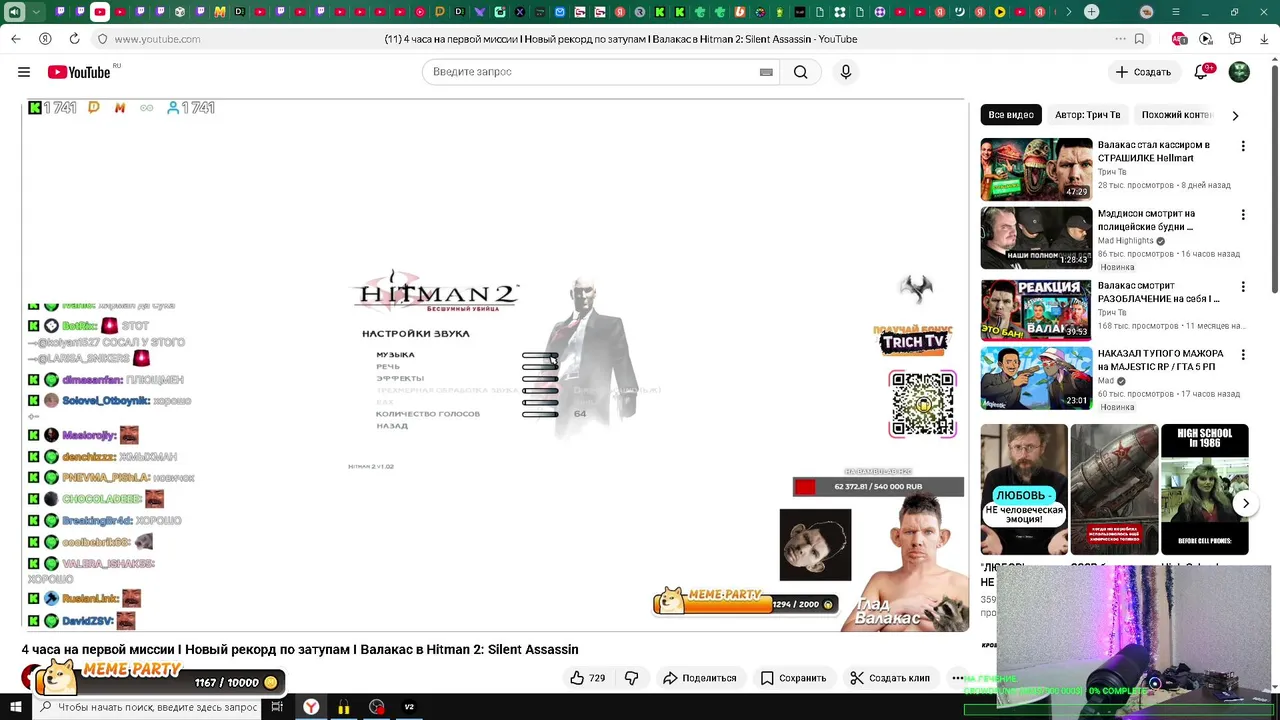Dislike the video with thumbs-down
Image resolution: width=1280 pixels, height=720 pixels.
coord(631,678)
